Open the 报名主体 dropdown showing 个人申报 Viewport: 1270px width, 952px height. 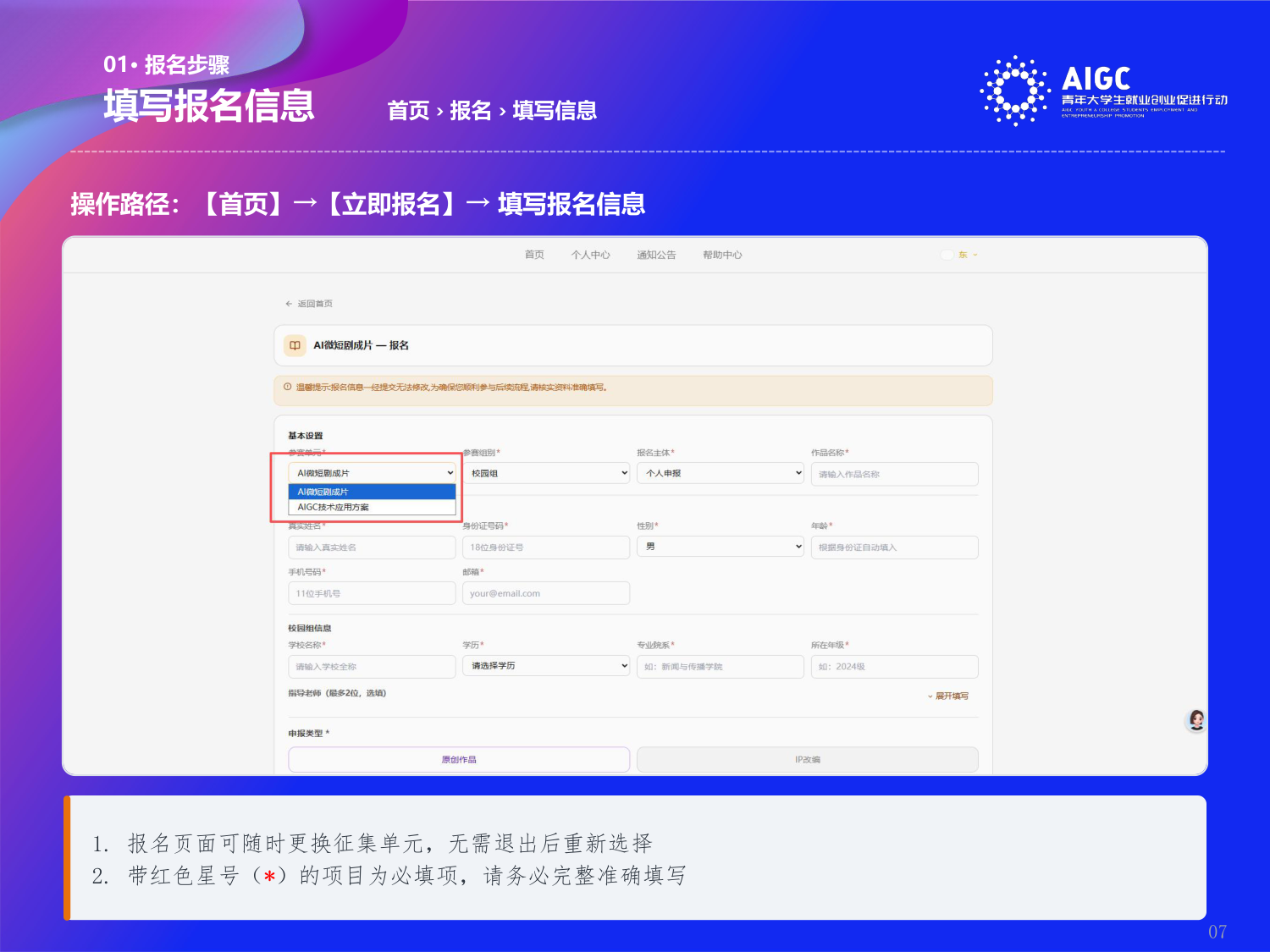(721, 473)
